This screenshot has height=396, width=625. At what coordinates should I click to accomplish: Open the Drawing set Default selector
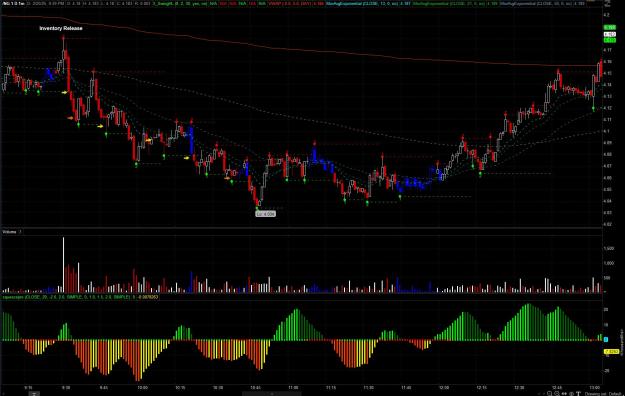point(603,394)
